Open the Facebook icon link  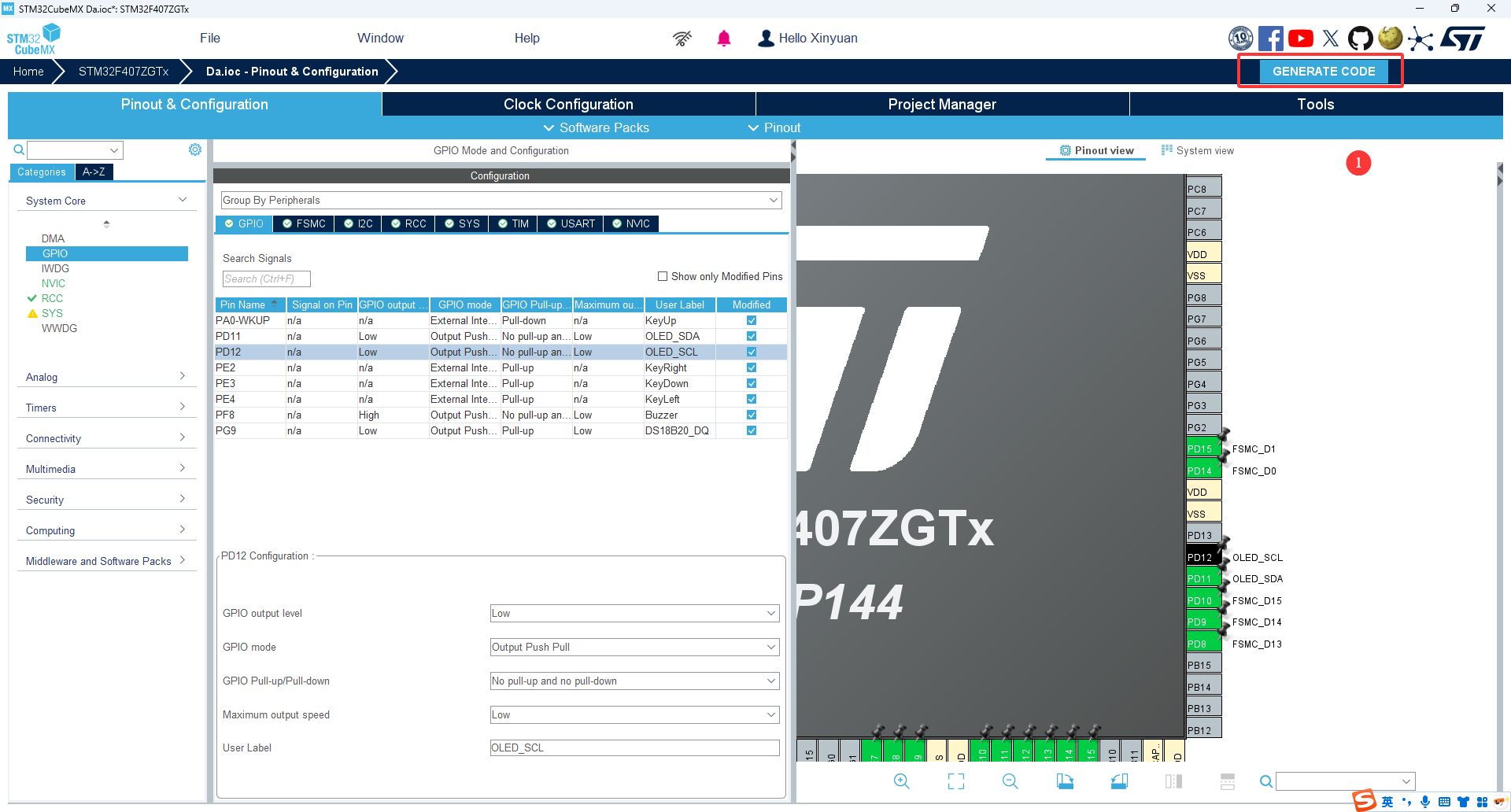point(1270,39)
